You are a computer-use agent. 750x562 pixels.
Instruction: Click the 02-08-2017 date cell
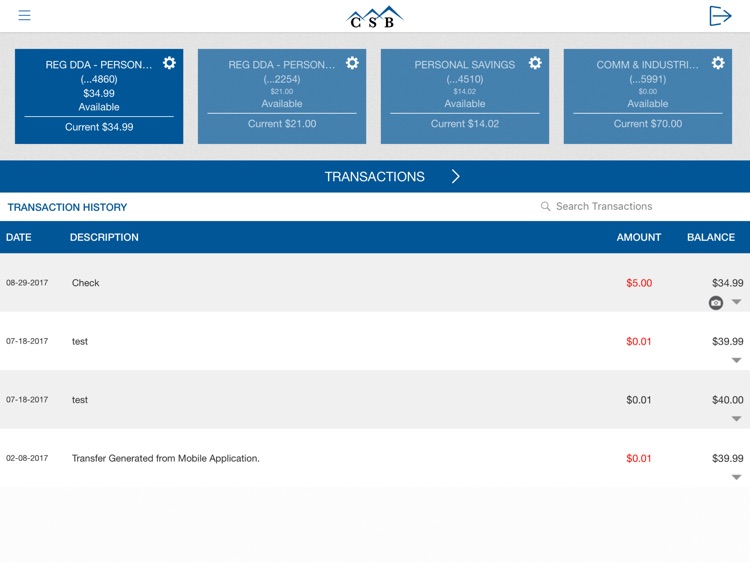click(27, 458)
